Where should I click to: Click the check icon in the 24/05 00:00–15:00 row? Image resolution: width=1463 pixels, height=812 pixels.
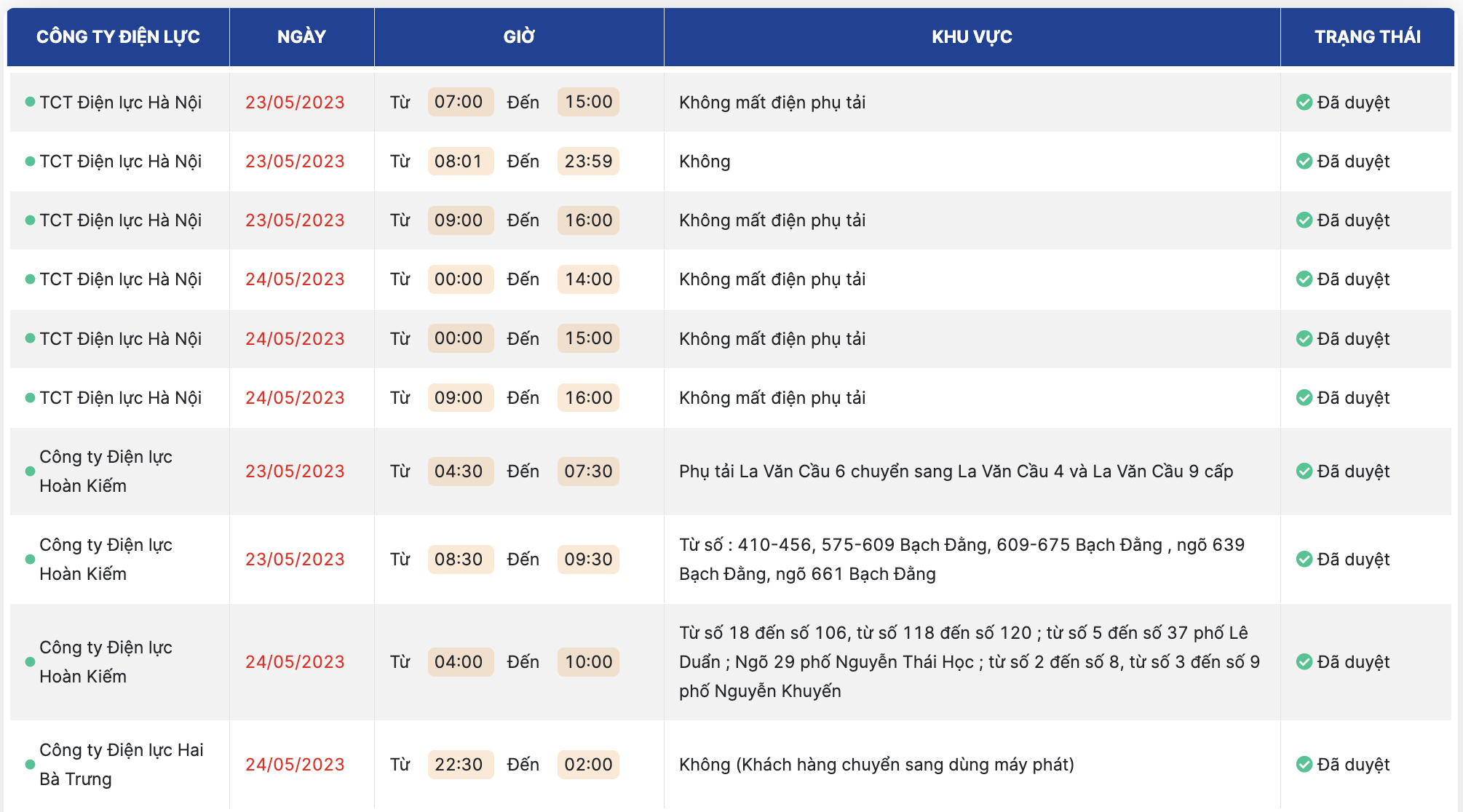[1304, 338]
